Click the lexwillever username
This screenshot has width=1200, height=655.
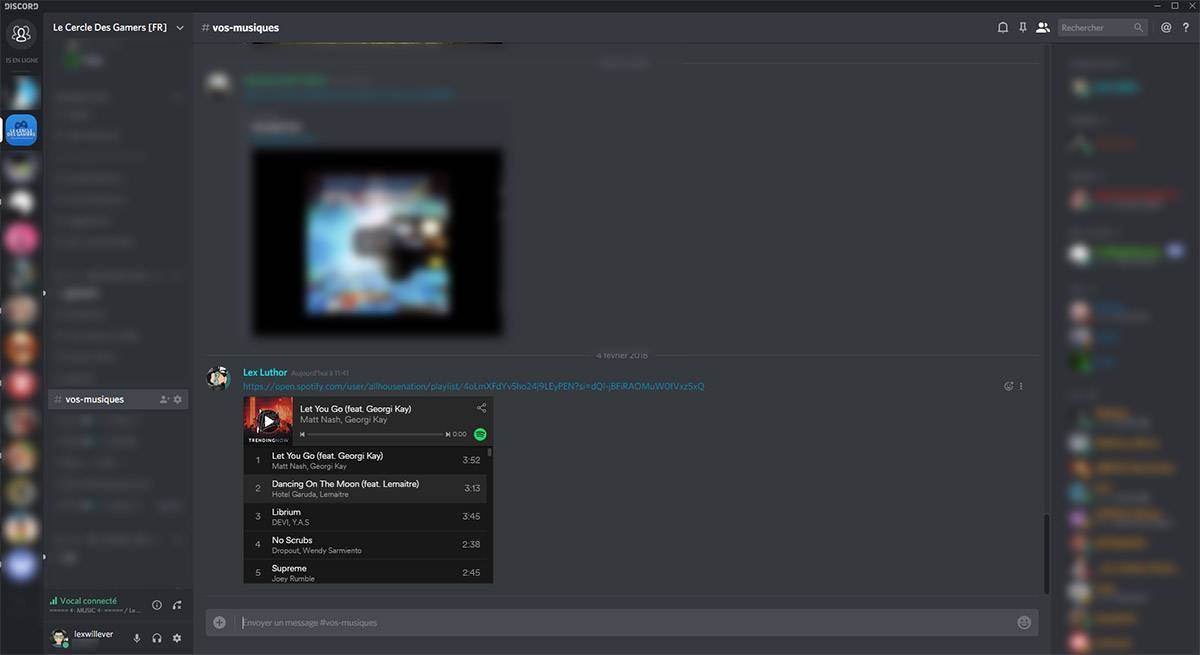click(94, 634)
